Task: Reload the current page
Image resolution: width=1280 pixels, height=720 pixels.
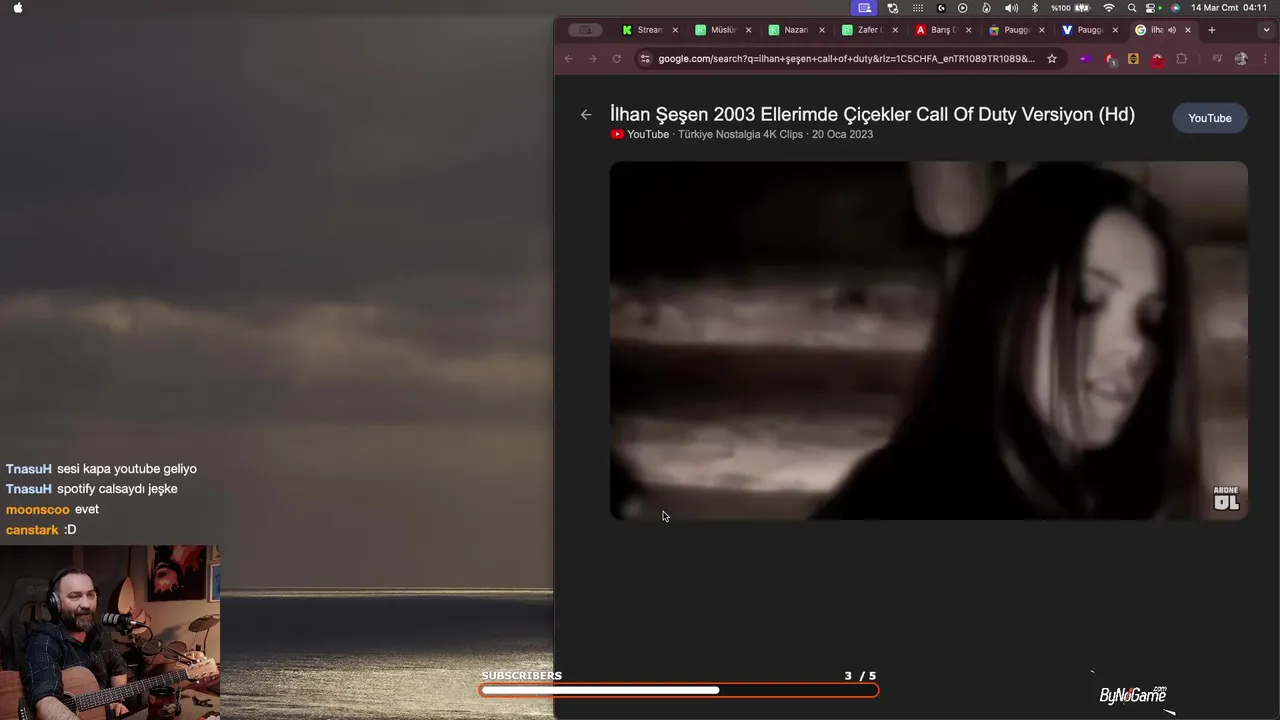Action: pyautogui.click(x=616, y=59)
